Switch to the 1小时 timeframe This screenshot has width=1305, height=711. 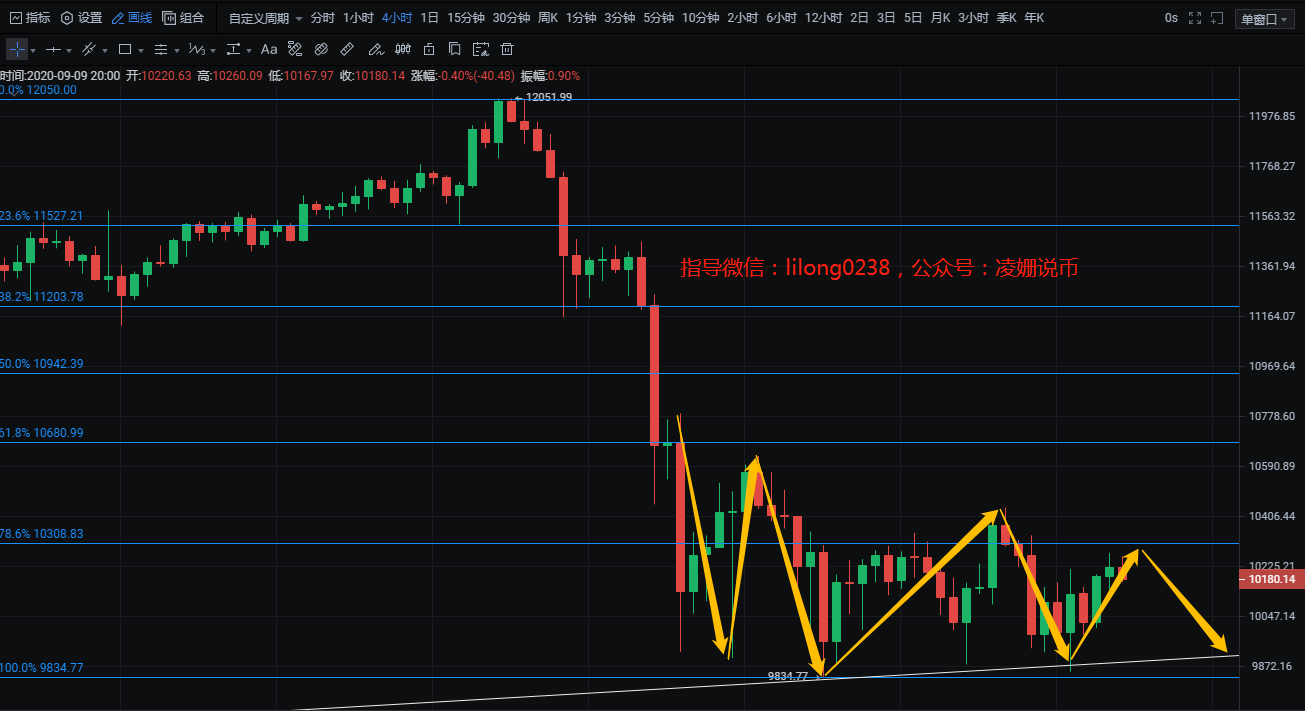[x=358, y=18]
